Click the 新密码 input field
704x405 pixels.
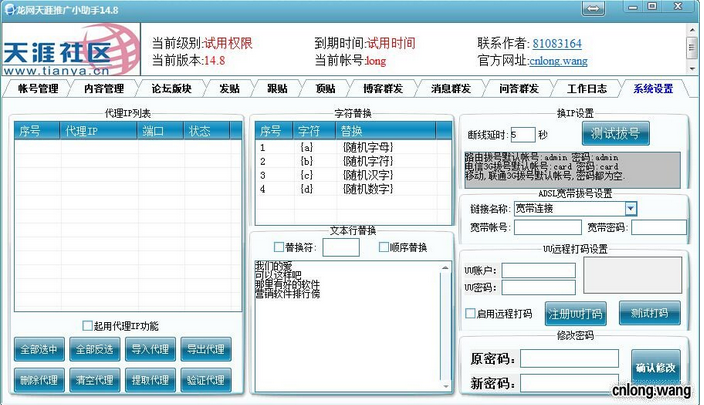[569, 383]
